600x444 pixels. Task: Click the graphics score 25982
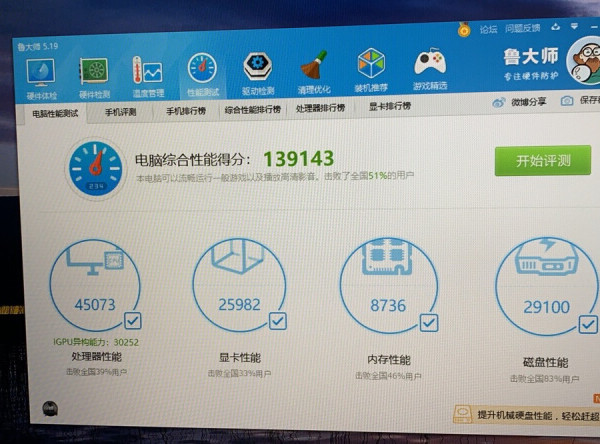pos(239,305)
